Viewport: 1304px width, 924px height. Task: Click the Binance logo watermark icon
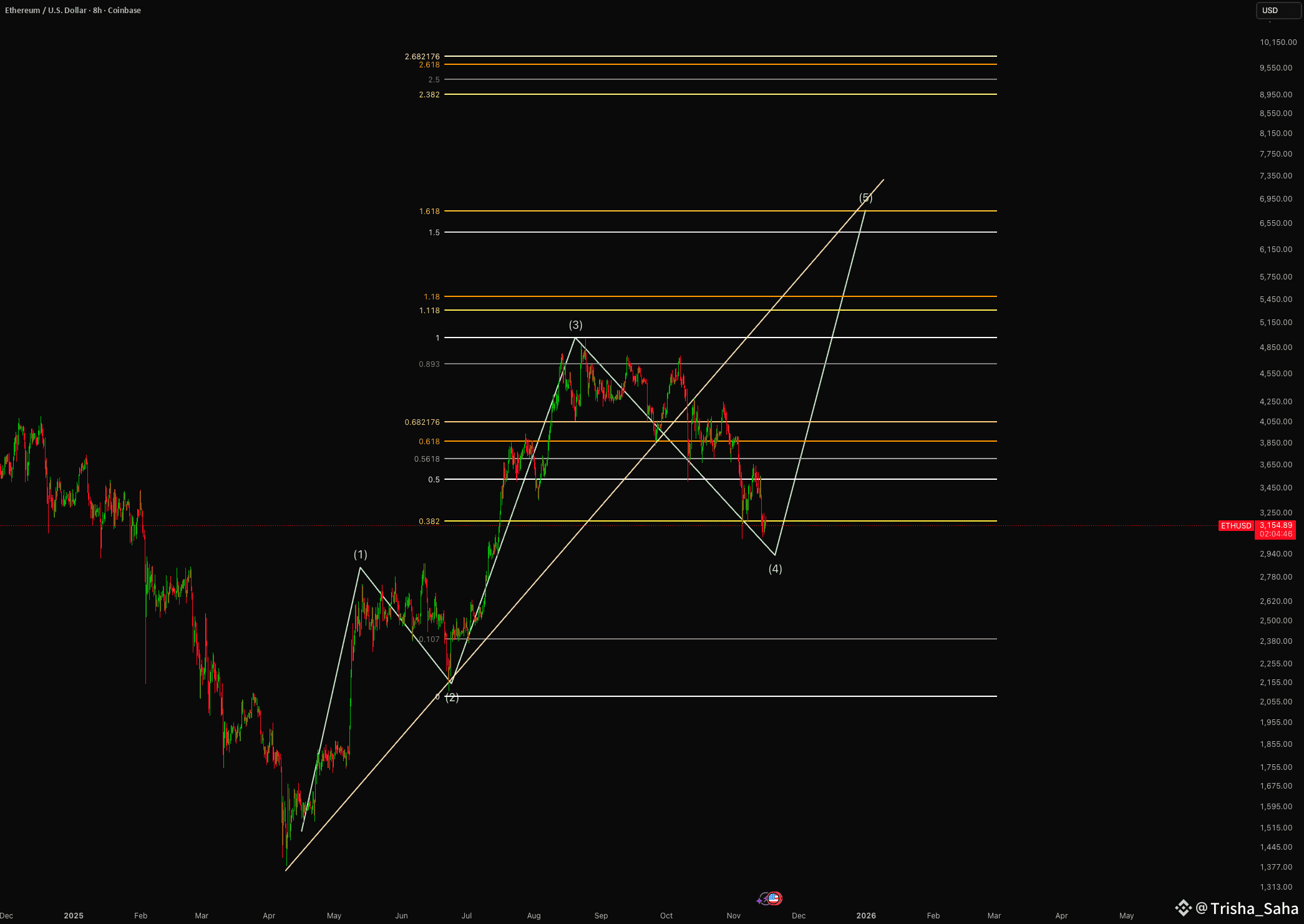1183,908
